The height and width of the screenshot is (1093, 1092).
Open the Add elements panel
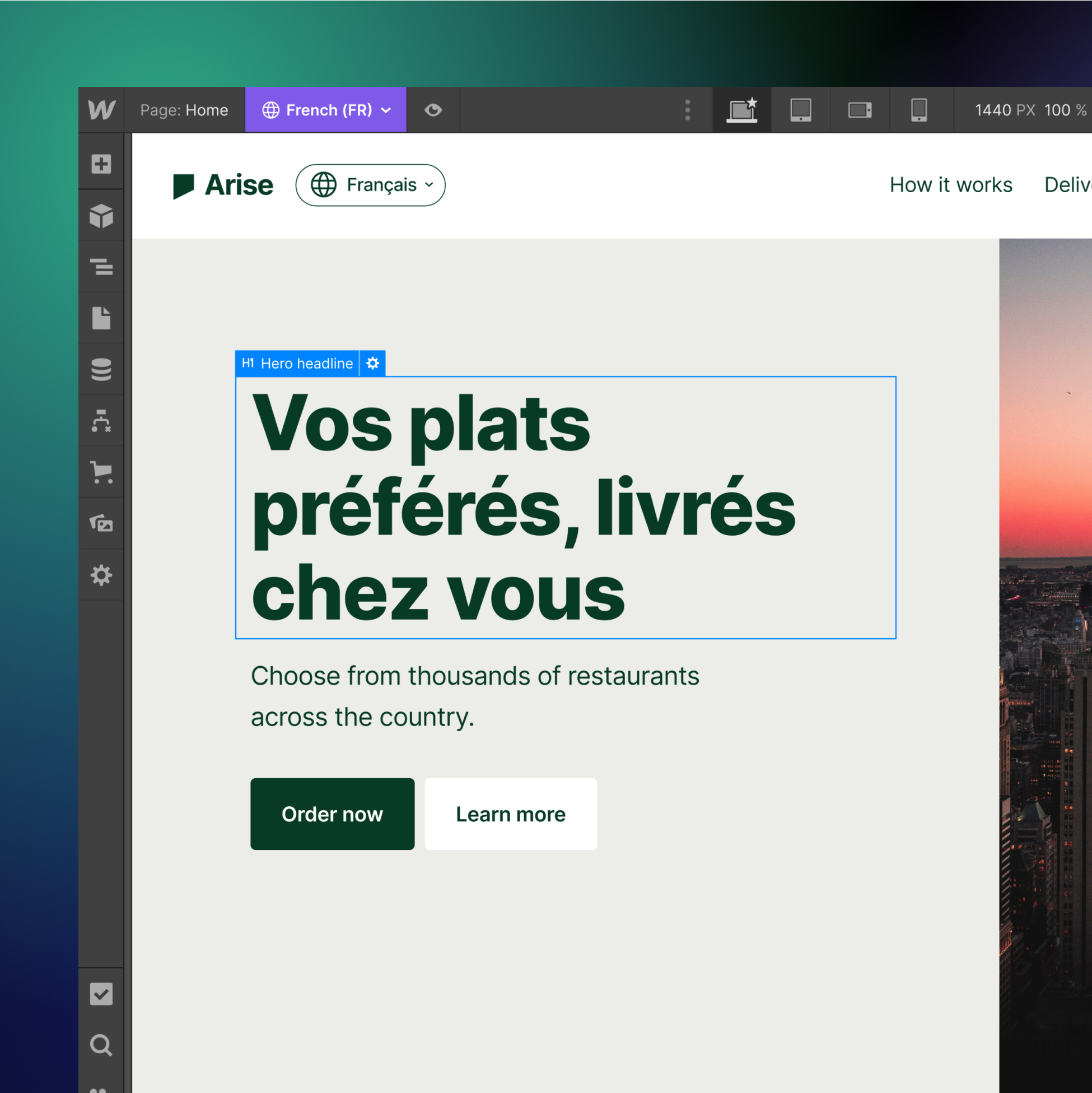click(101, 164)
